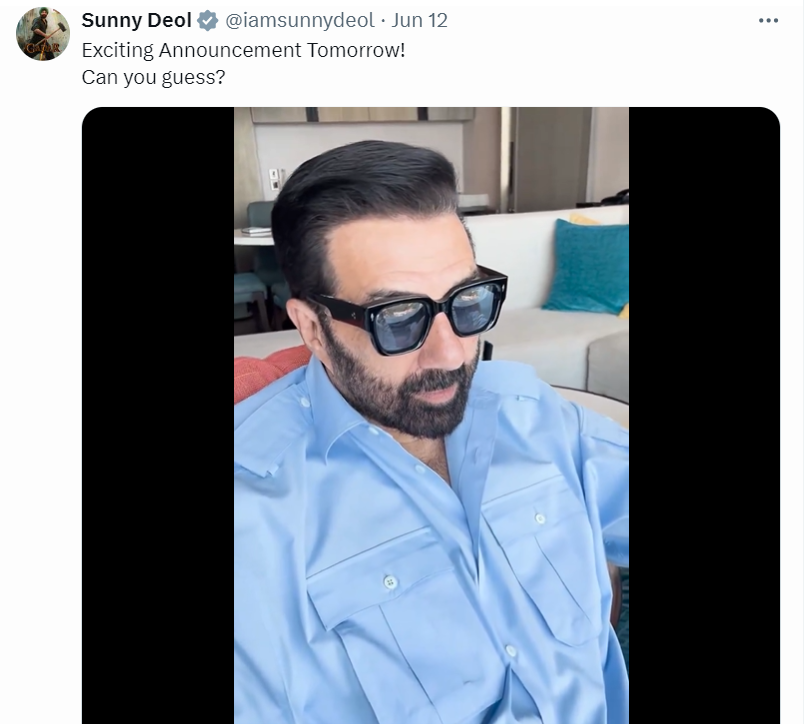Click the teal cushion in the video
This screenshot has width=812, height=724.
coord(590,267)
